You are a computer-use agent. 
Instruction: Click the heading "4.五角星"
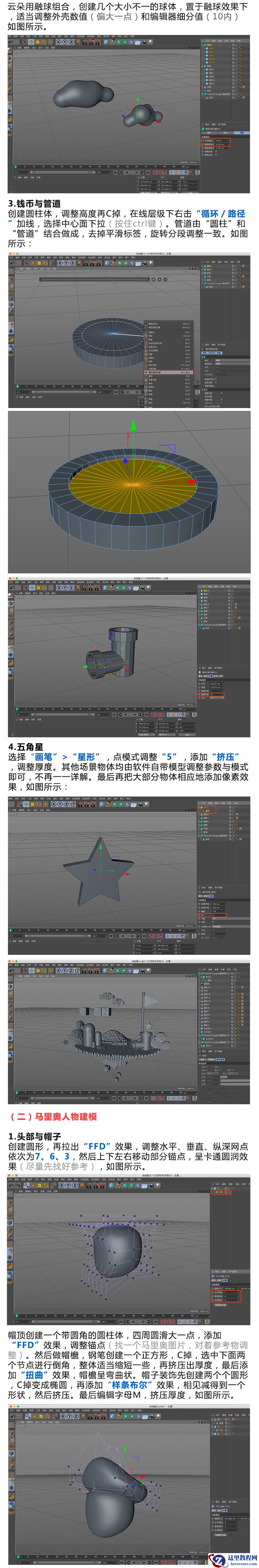pyautogui.click(x=26, y=747)
